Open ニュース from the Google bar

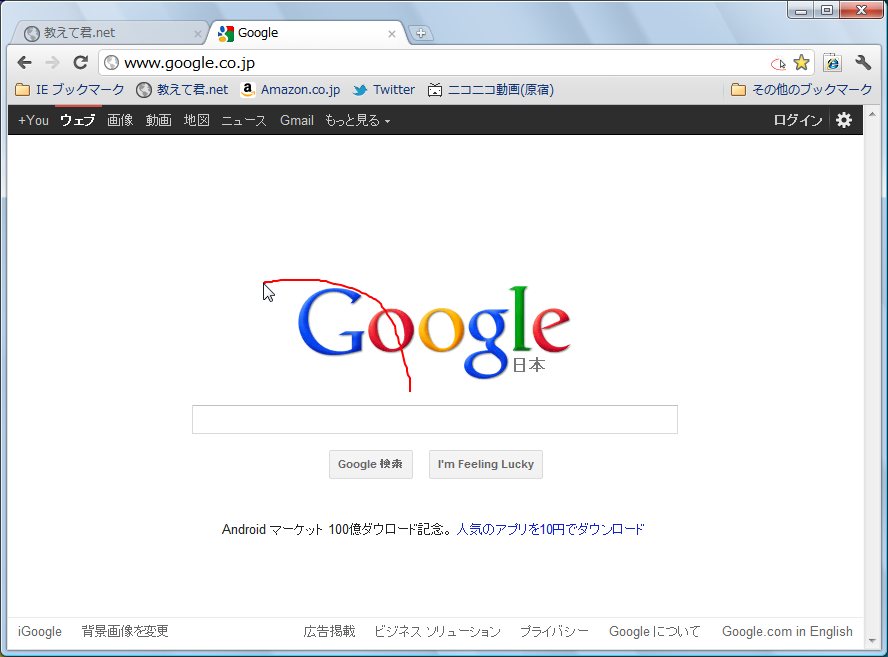[244, 120]
